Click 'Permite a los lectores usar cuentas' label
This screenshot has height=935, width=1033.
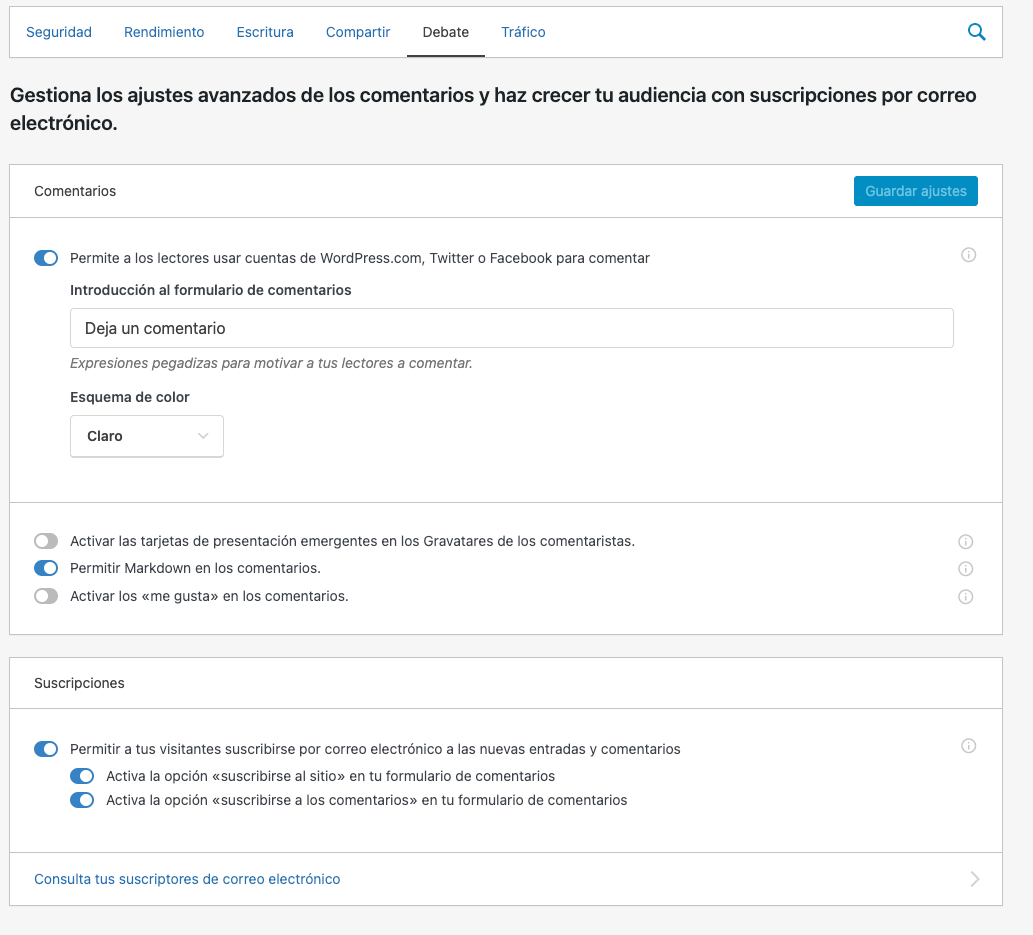(360, 258)
